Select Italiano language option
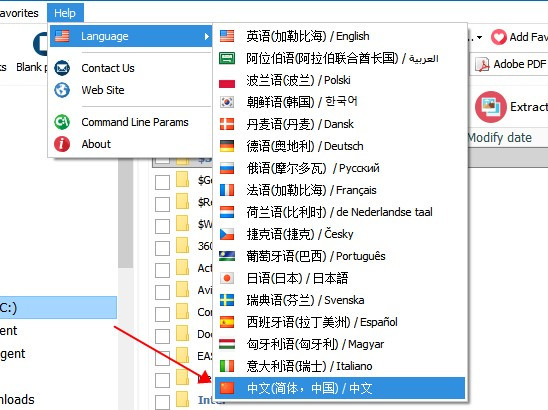 pos(340,366)
